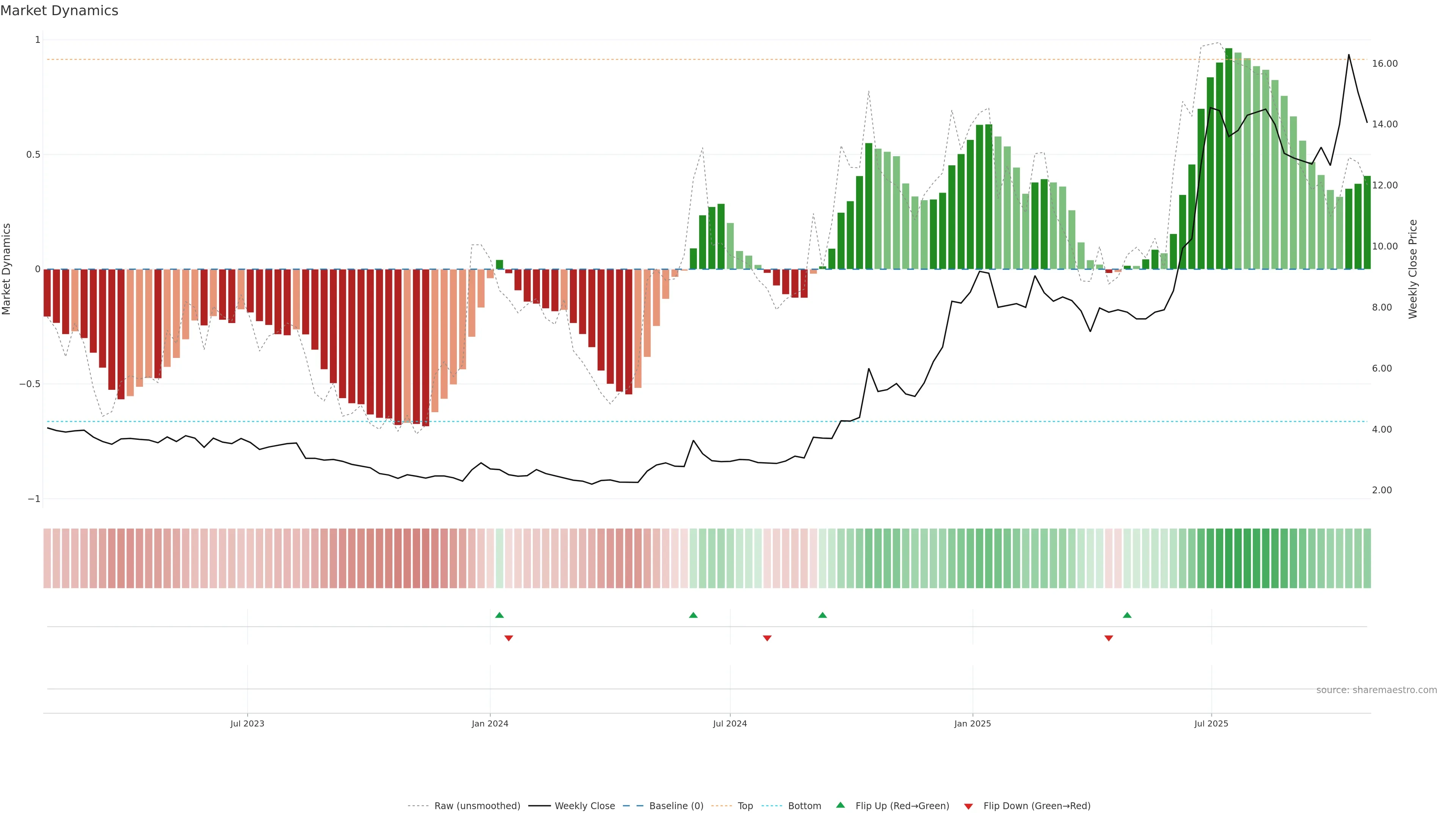Toggle the Flip Down (Green→Red) legend entry
This screenshot has height=819, width=1456.
pos(1036,806)
